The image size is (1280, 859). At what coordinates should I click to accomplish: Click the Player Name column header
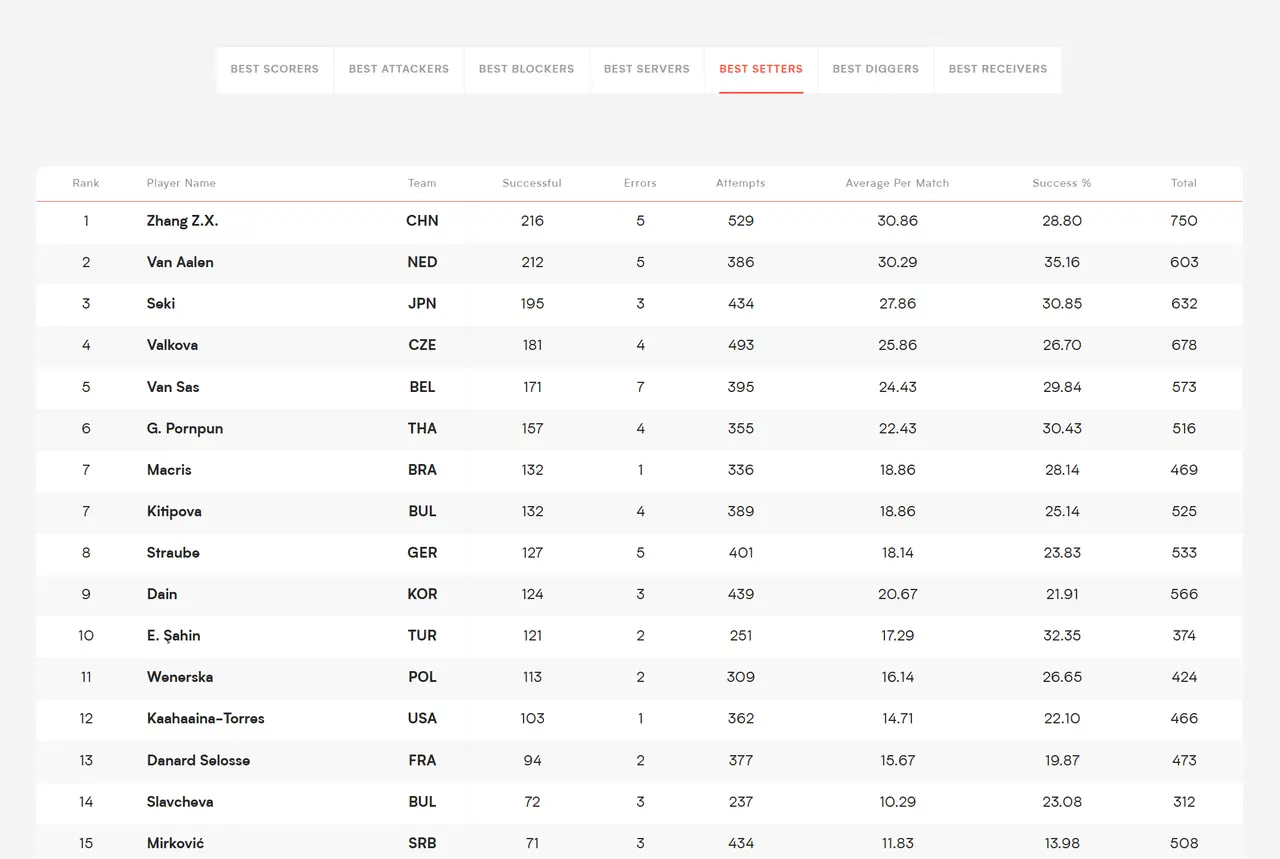(x=181, y=183)
